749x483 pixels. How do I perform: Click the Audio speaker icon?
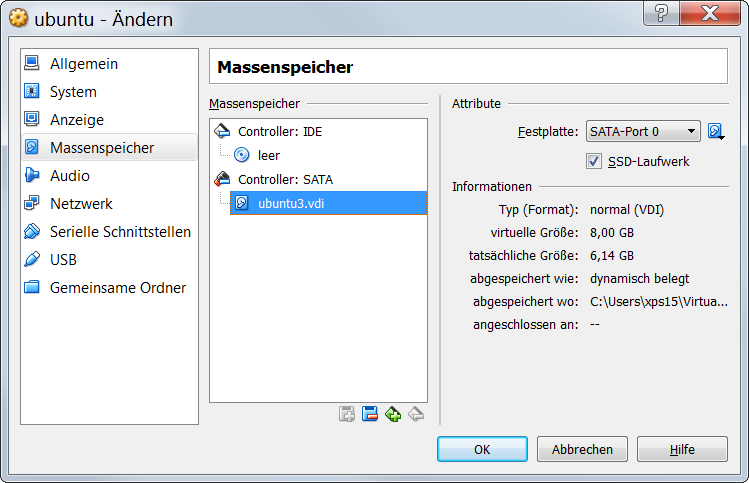(x=32, y=175)
